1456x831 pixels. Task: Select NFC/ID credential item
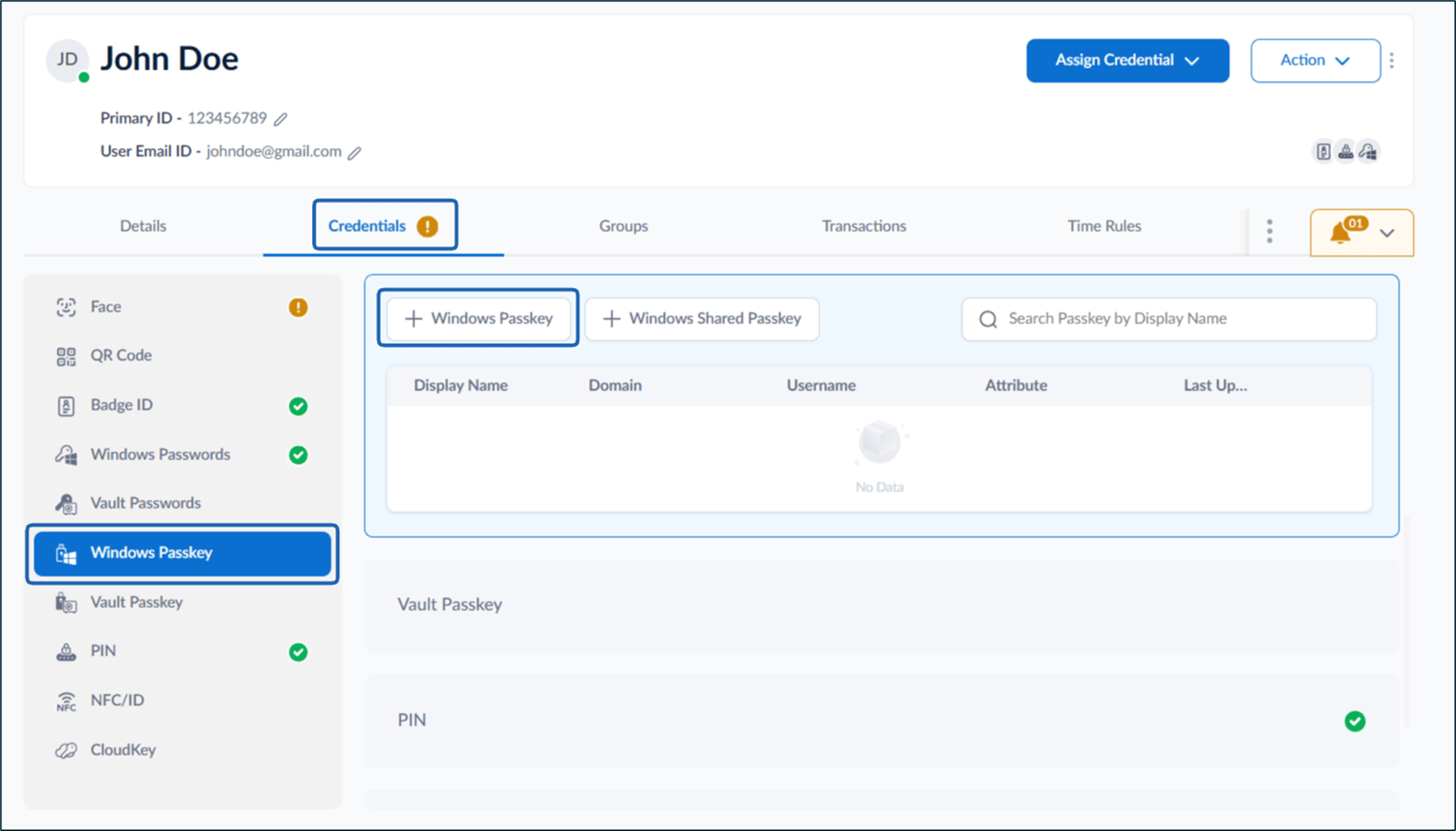pos(182,700)
